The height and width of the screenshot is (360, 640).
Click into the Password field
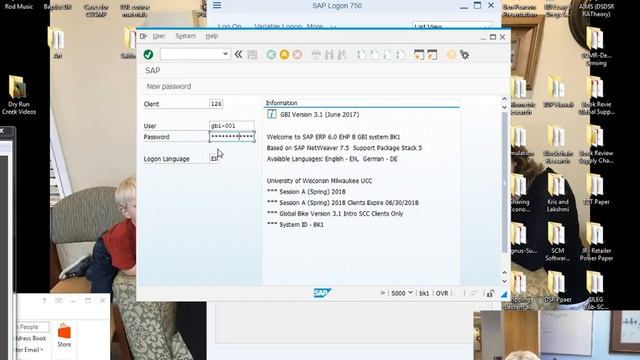pos(232,136)
